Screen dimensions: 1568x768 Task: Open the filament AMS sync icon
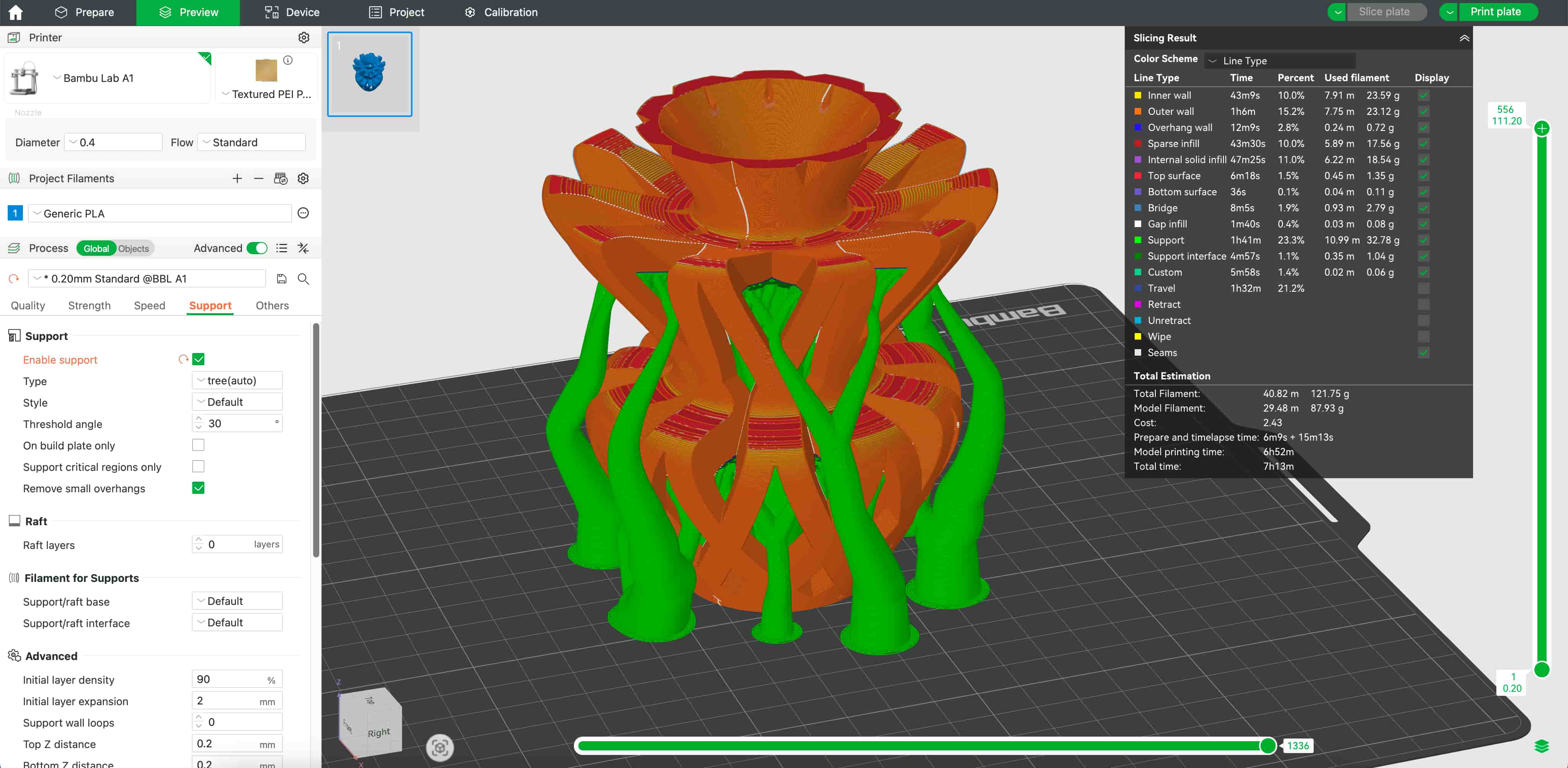(281, 178)
